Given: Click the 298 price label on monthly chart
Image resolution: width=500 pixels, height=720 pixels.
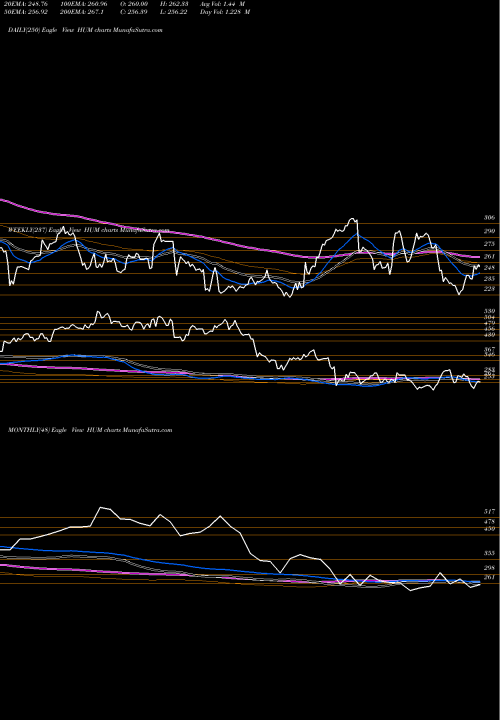Looking at the screenshot, I should point(489,568).
